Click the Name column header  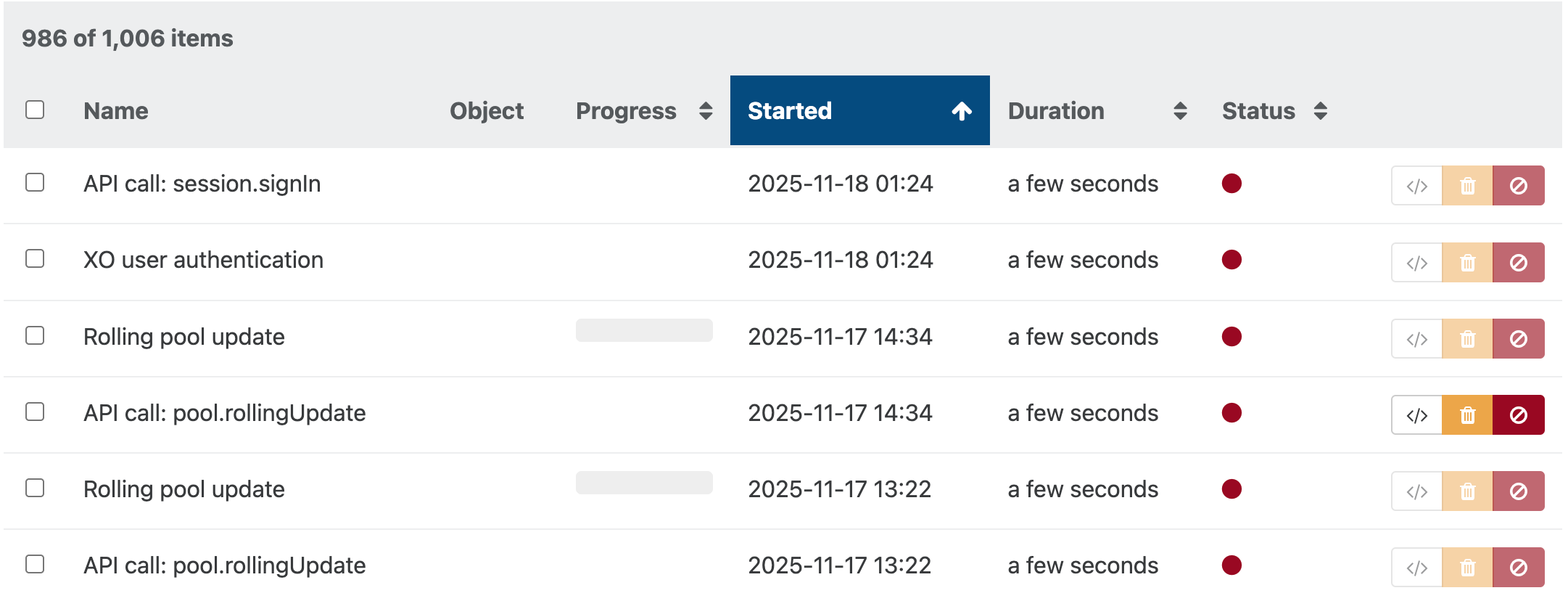pyautogui.click(x=116, y=111)
